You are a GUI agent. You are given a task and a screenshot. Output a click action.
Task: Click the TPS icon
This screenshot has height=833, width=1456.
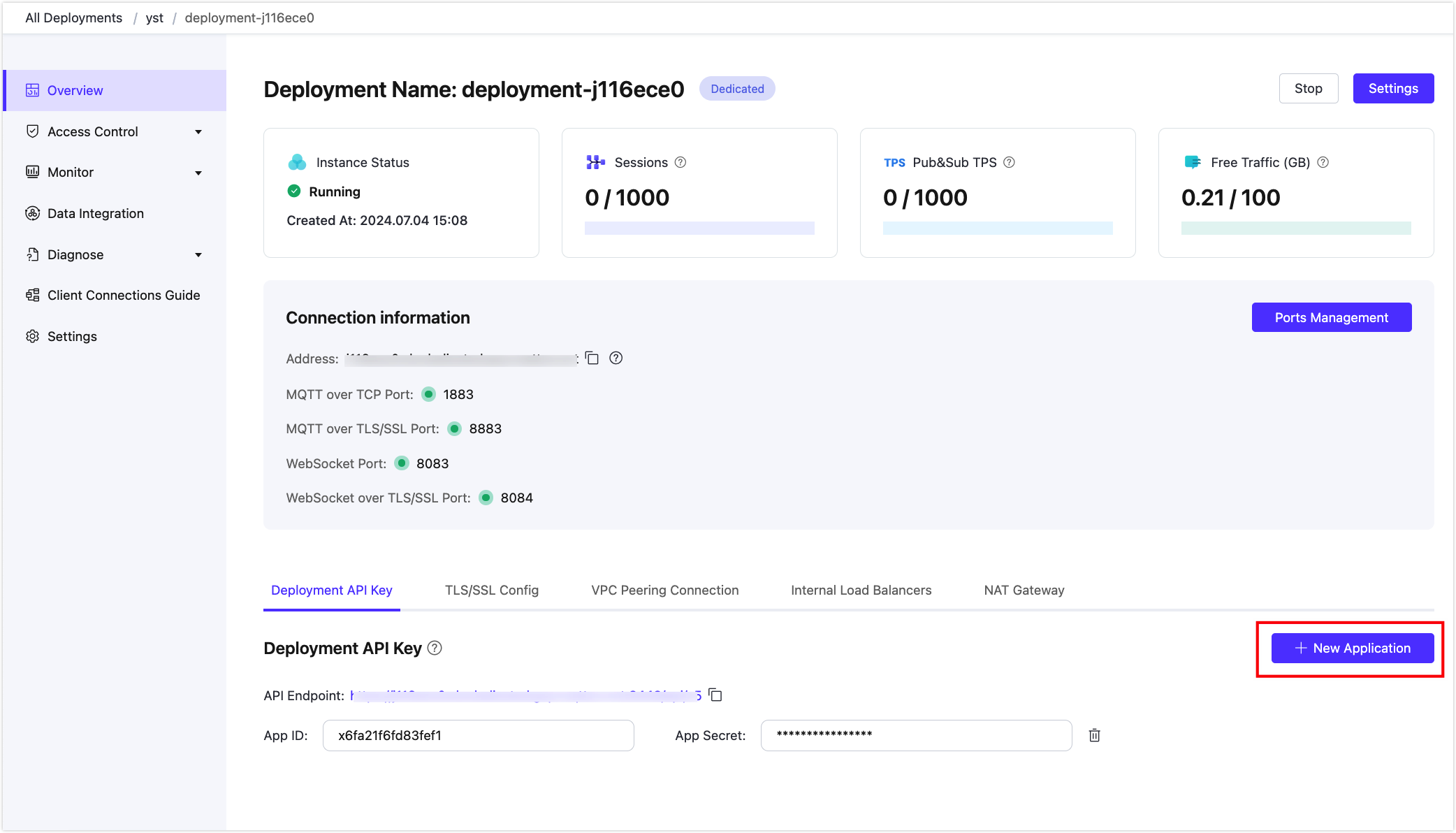point(894,163)
